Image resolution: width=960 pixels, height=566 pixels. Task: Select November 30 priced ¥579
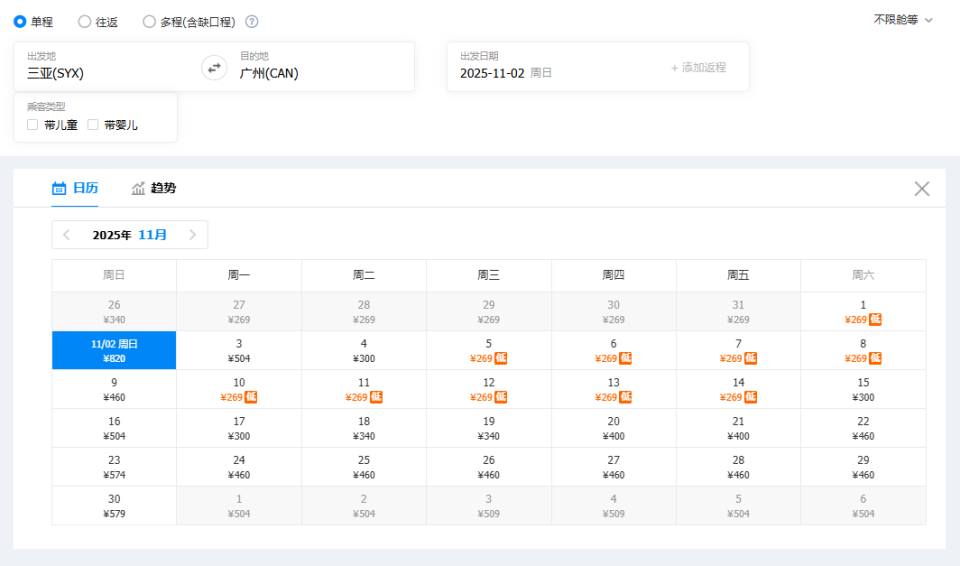point(114,506)
